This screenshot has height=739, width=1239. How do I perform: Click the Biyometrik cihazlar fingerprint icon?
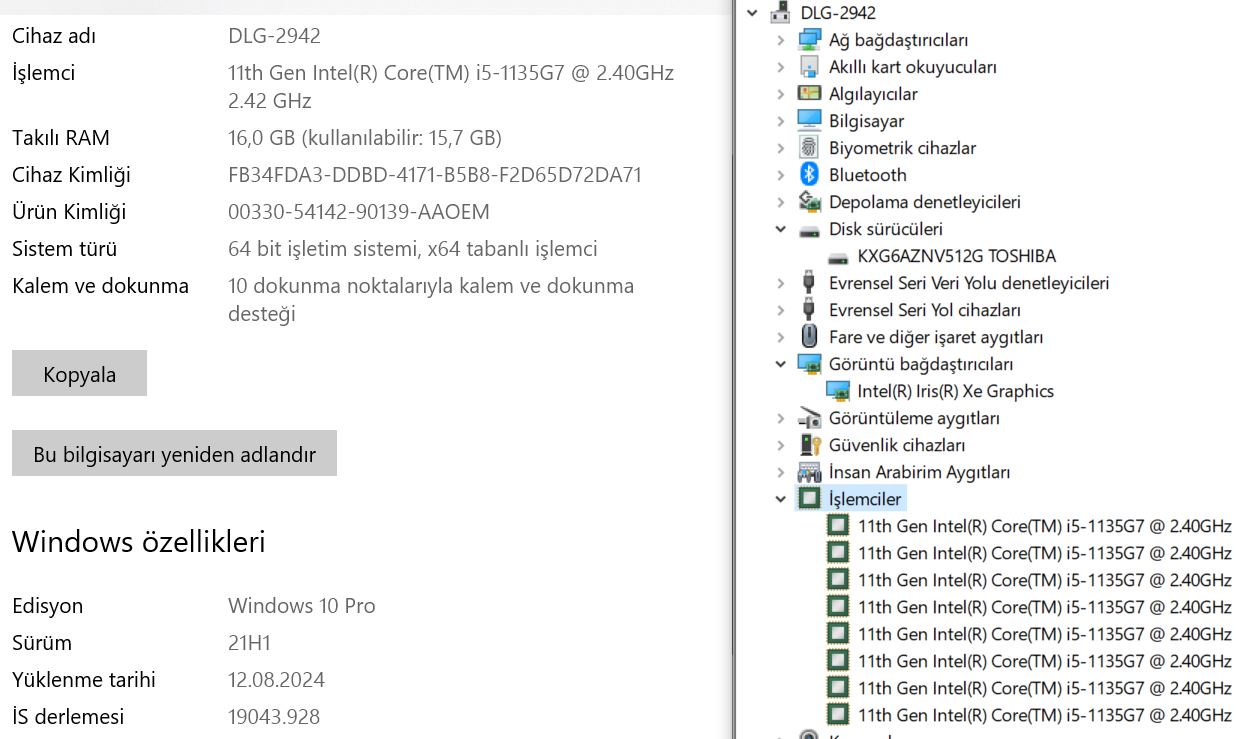point(809,148)
